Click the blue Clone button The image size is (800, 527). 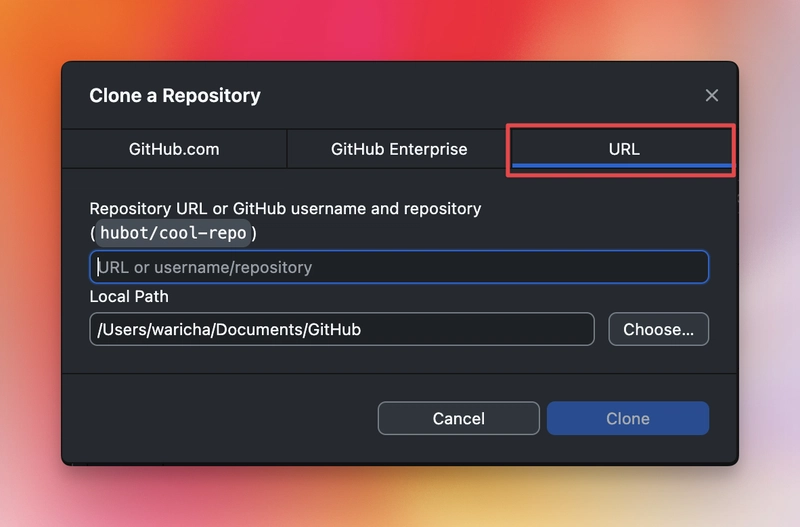(628, 418)
